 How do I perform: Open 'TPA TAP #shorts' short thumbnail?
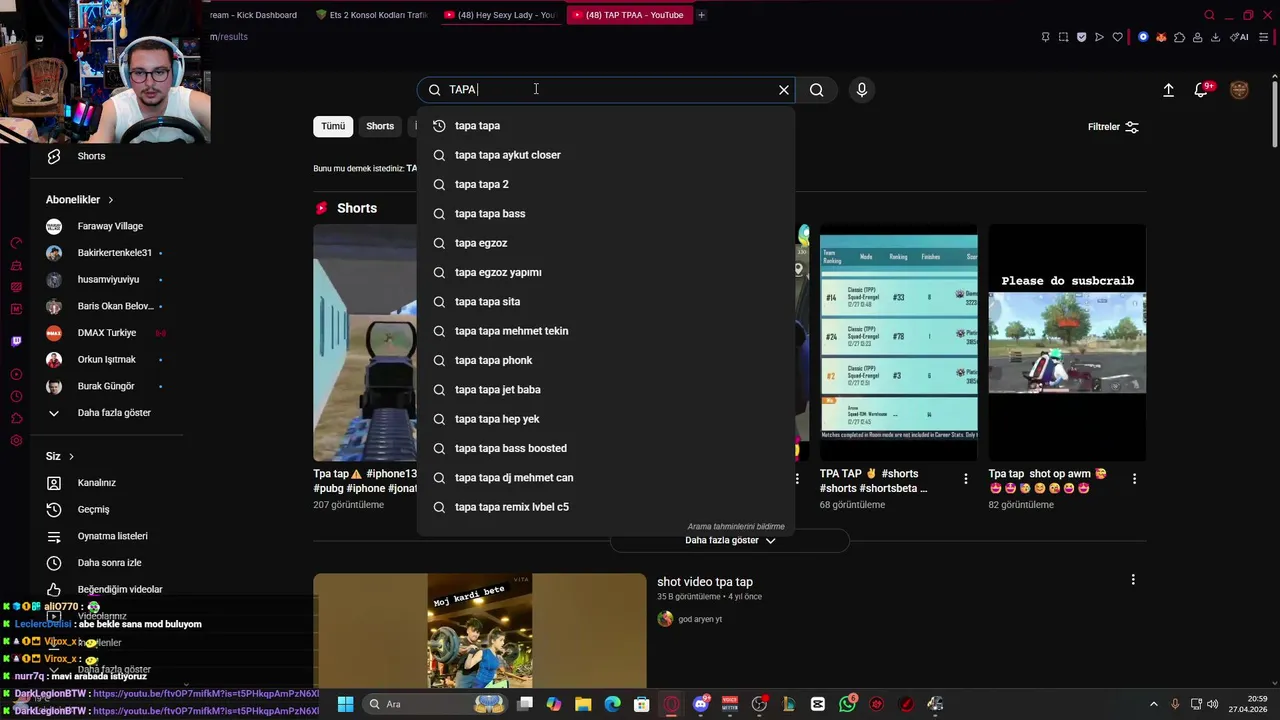click(x=899, y=342)
